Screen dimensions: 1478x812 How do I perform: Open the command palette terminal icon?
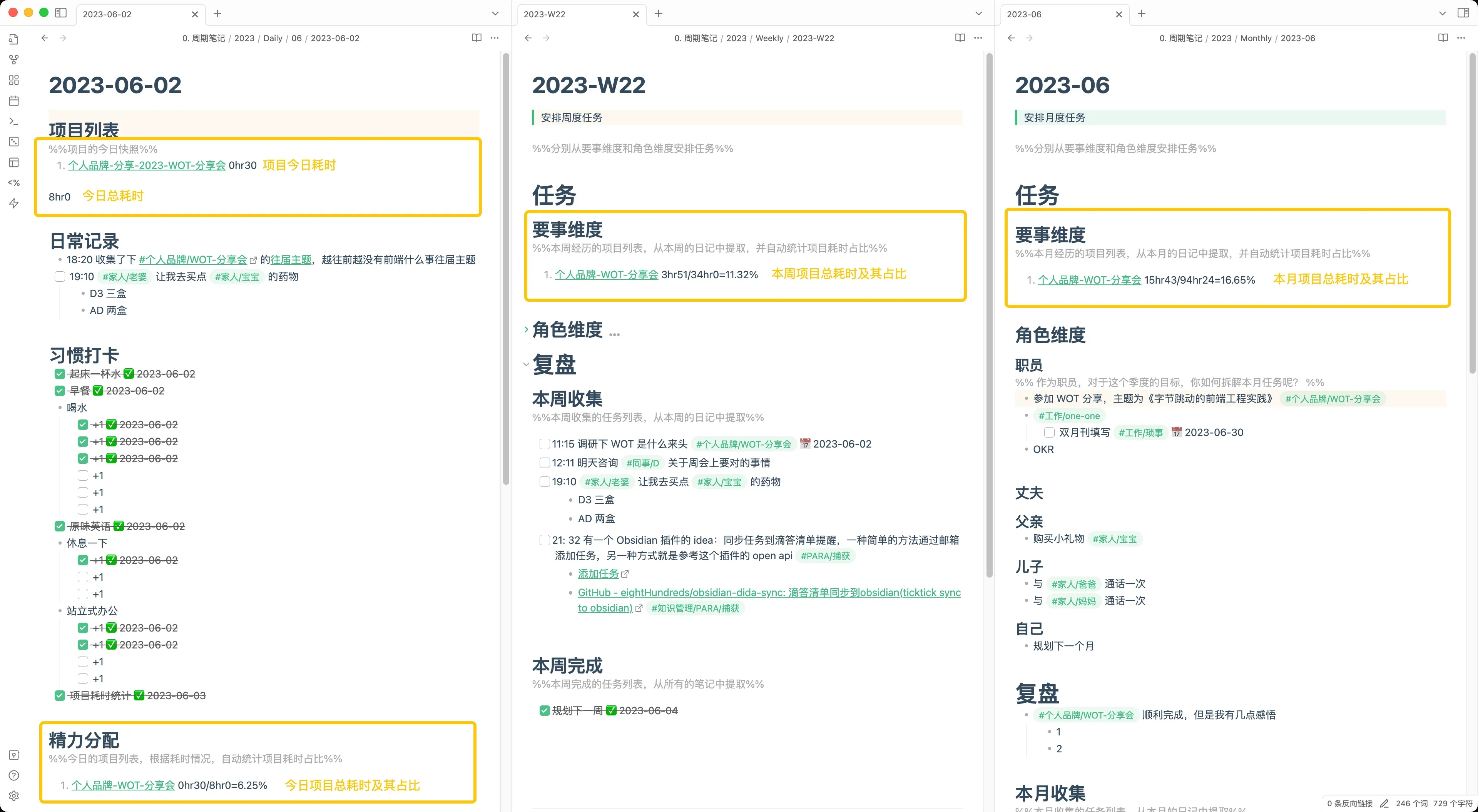[14, 122]
